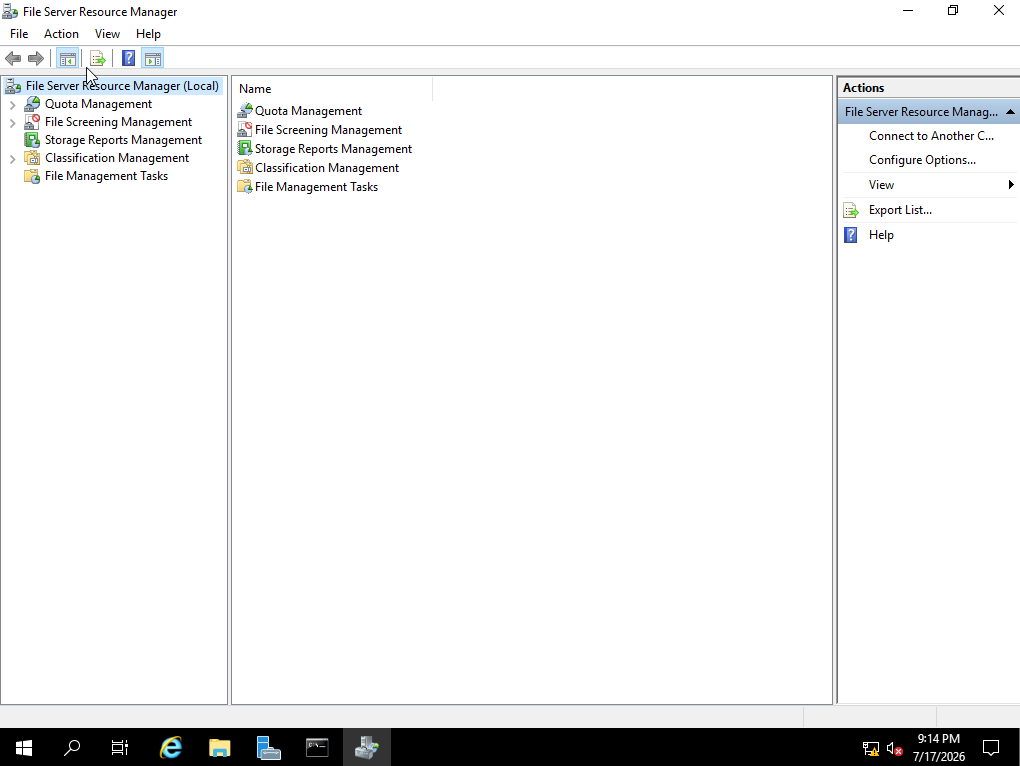Click the Quota Management tree icon

click(x=32, y=104)
